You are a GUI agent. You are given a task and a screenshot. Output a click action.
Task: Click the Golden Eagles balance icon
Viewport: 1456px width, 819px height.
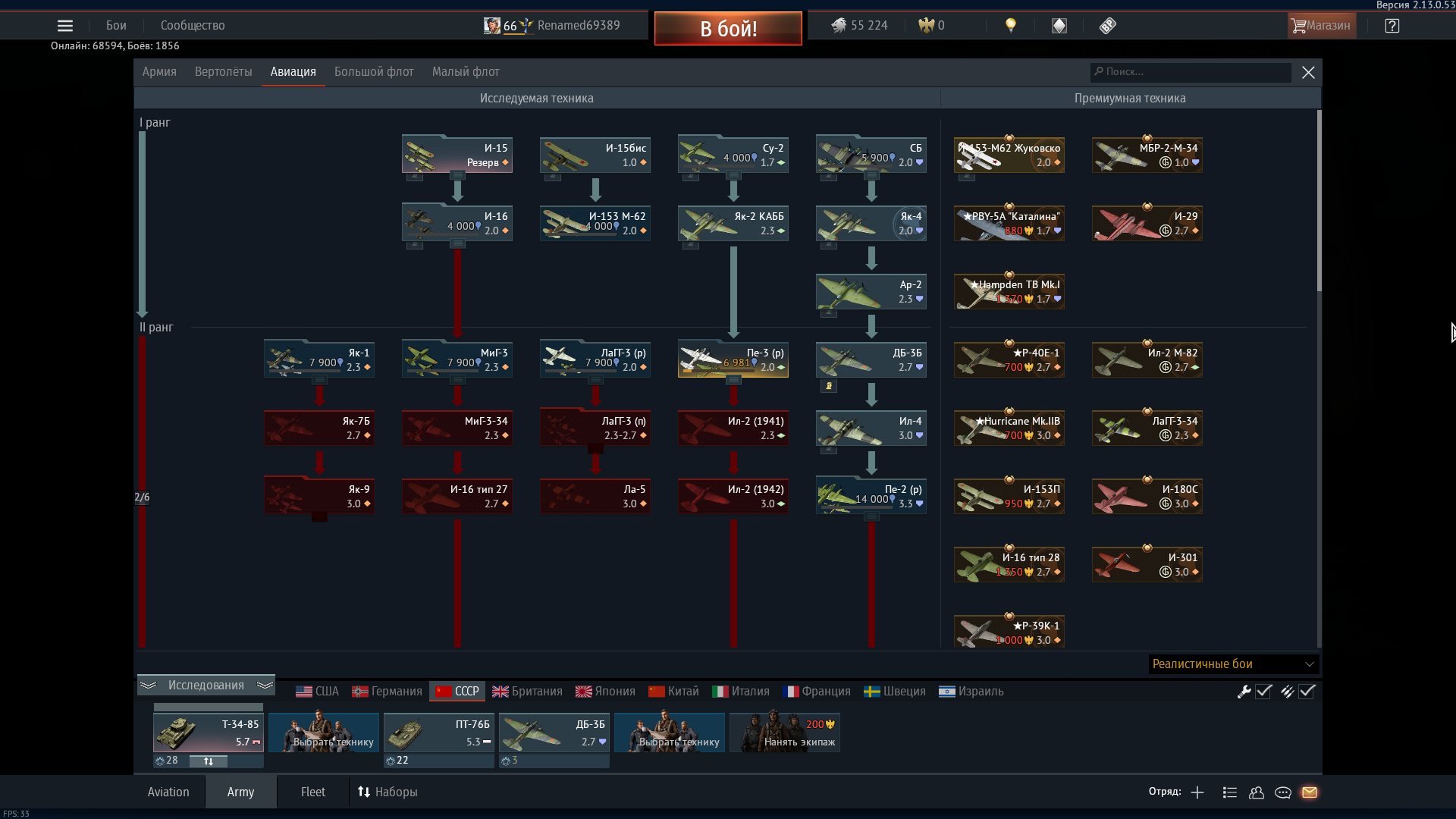point(926,26)
